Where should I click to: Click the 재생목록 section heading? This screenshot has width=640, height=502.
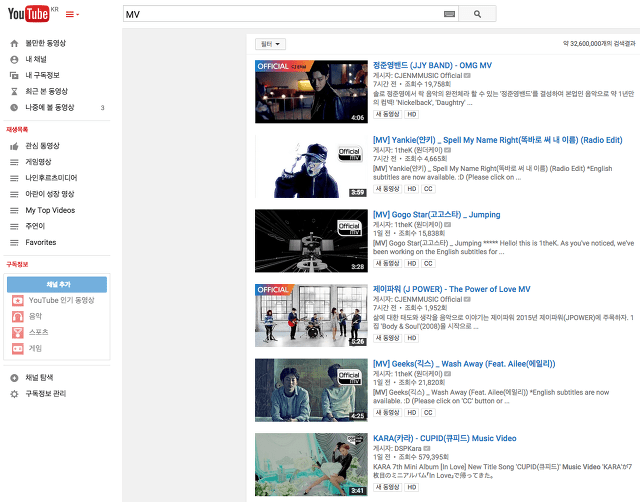coord(17,129)
